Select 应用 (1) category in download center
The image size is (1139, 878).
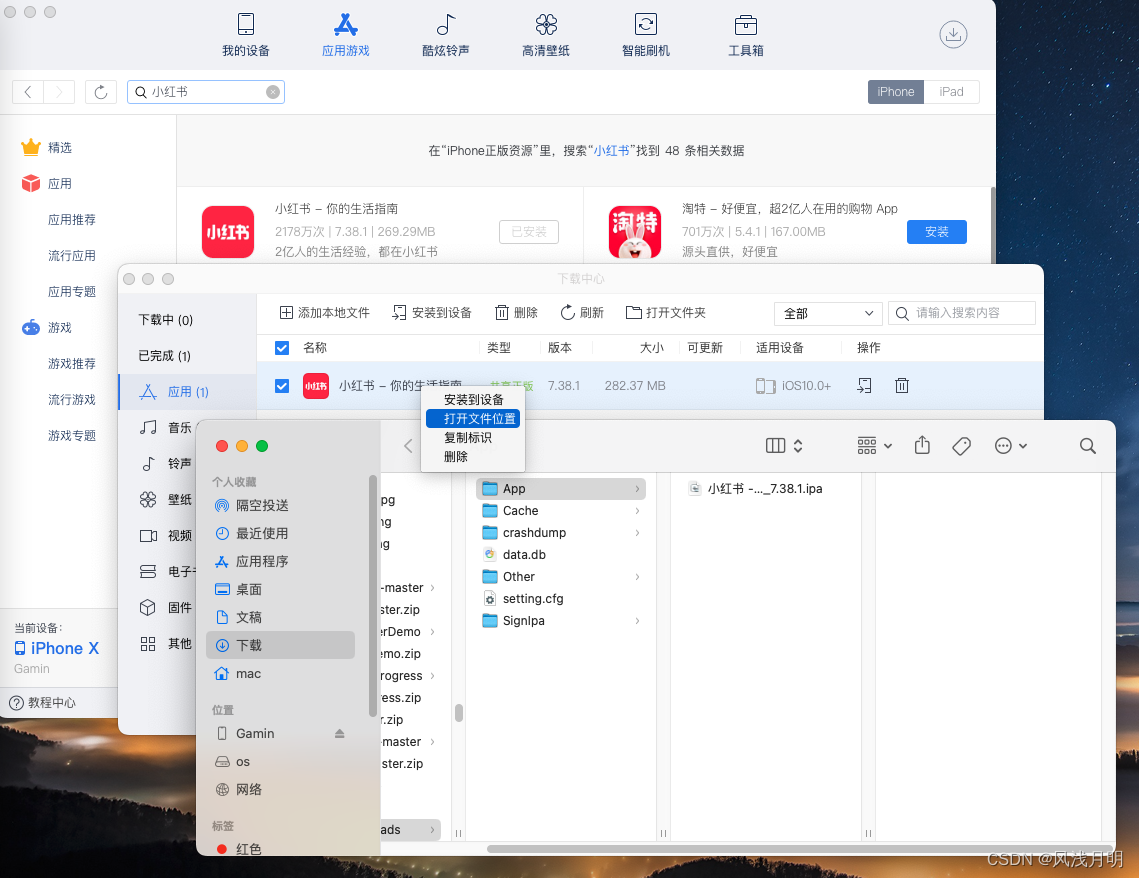coord(187,392)
